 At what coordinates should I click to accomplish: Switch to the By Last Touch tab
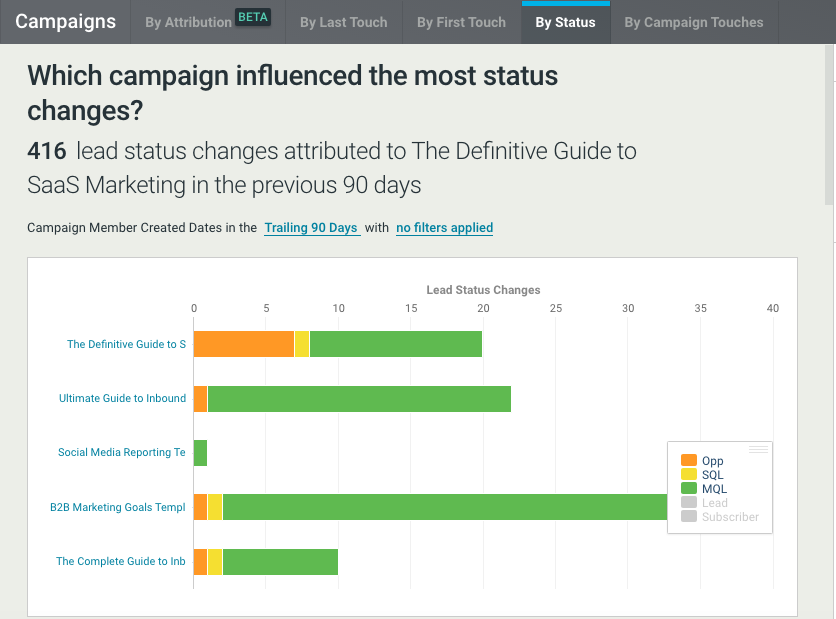[x=343, y=22]
